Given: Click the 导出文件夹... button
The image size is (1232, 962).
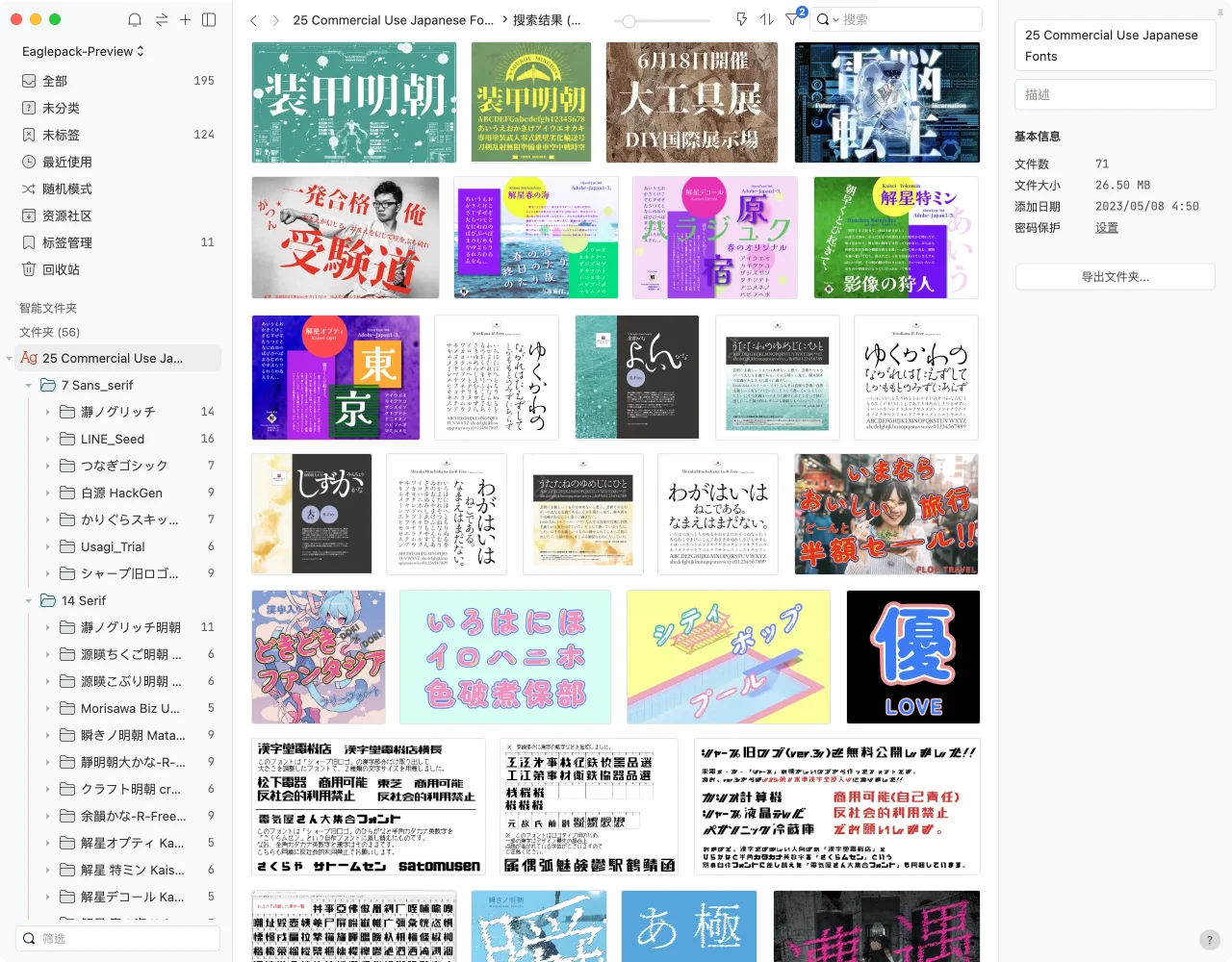Looking at the screenshot, I should point(1115,277).
